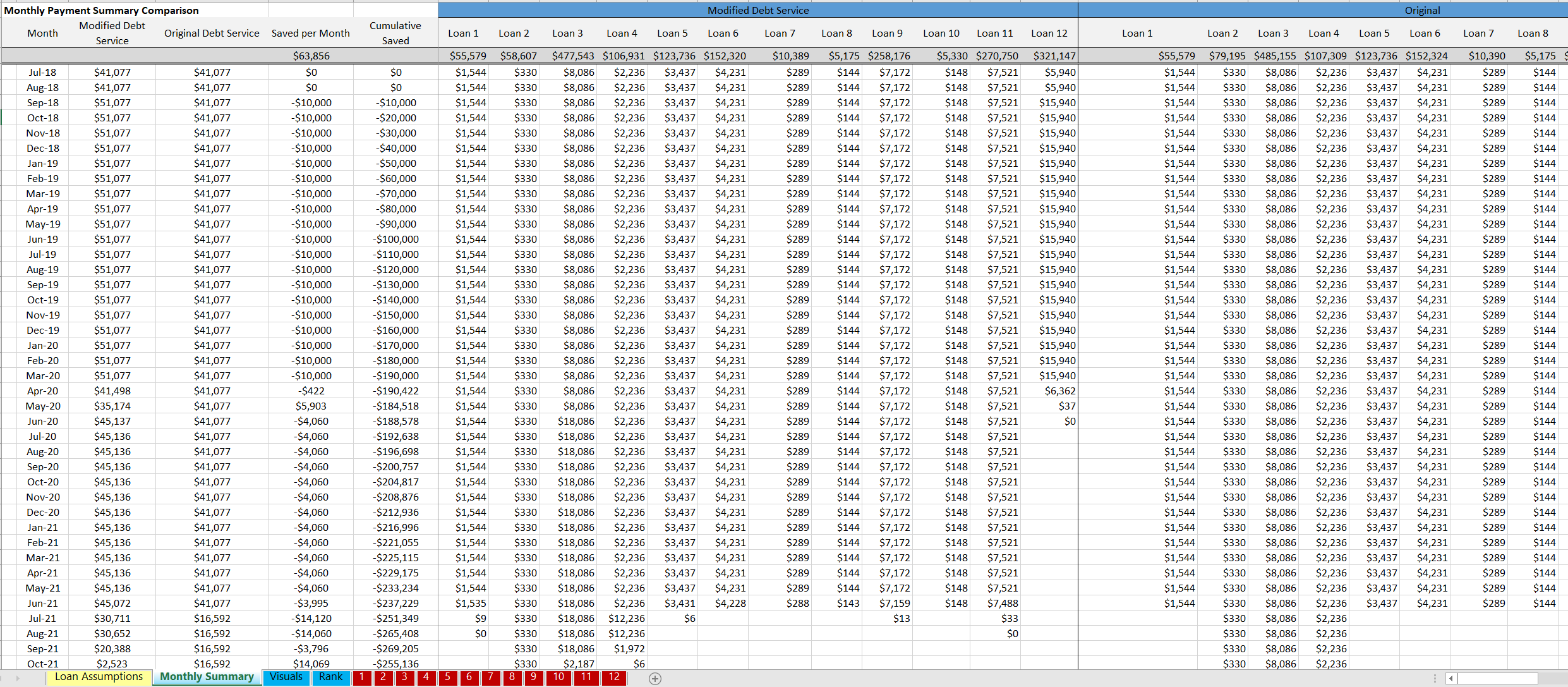
Task: Click the $58,607 Loan 2 total
Action: (514, 56)
